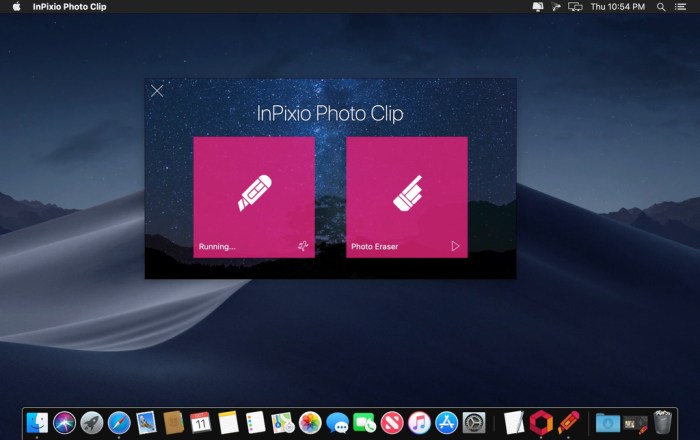The height and width of the screenshot is (440, 700).
Task: Open the Photo Eraser tile
Action: (x=407, y=197)
